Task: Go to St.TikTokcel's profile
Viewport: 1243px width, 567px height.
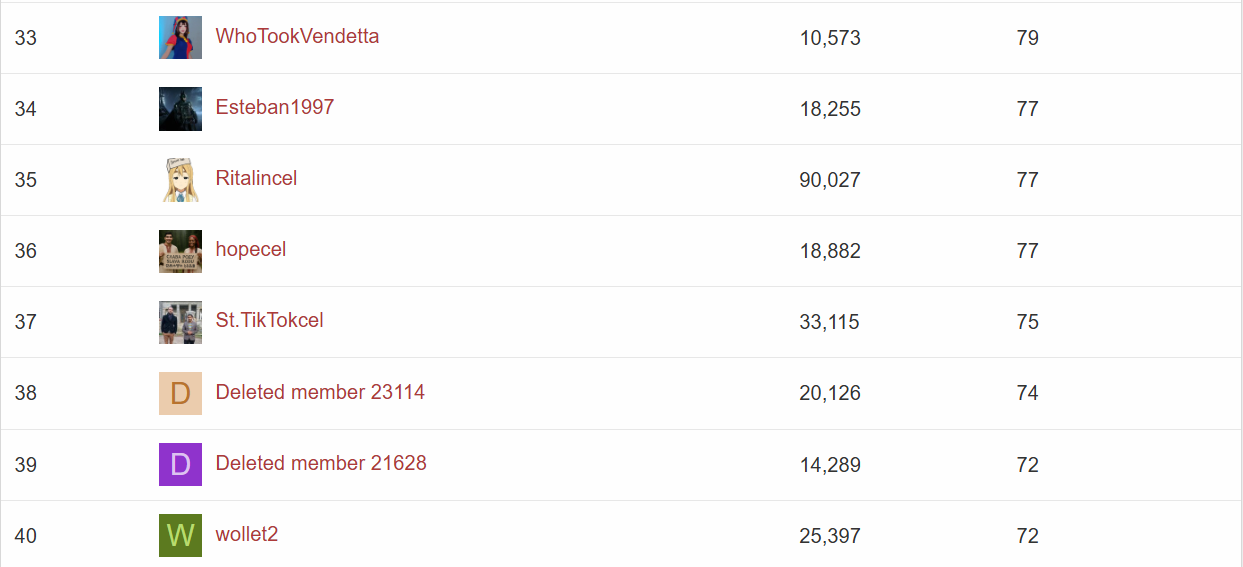Action: [270, 320]
